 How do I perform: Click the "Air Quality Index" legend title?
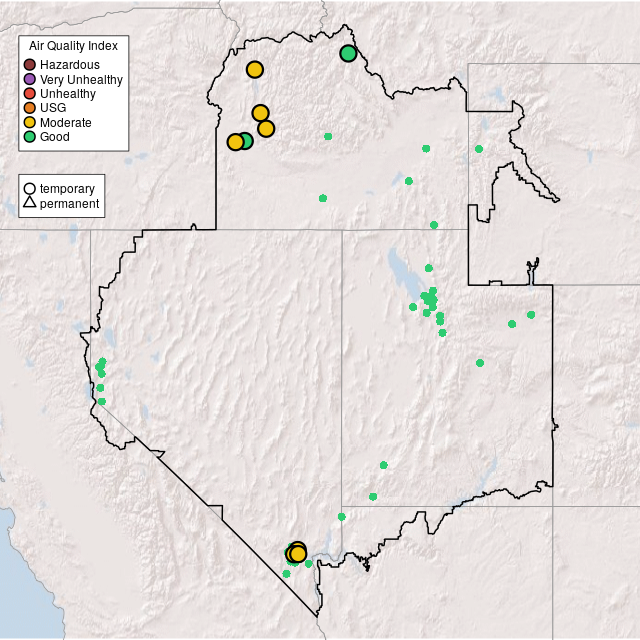73,46
